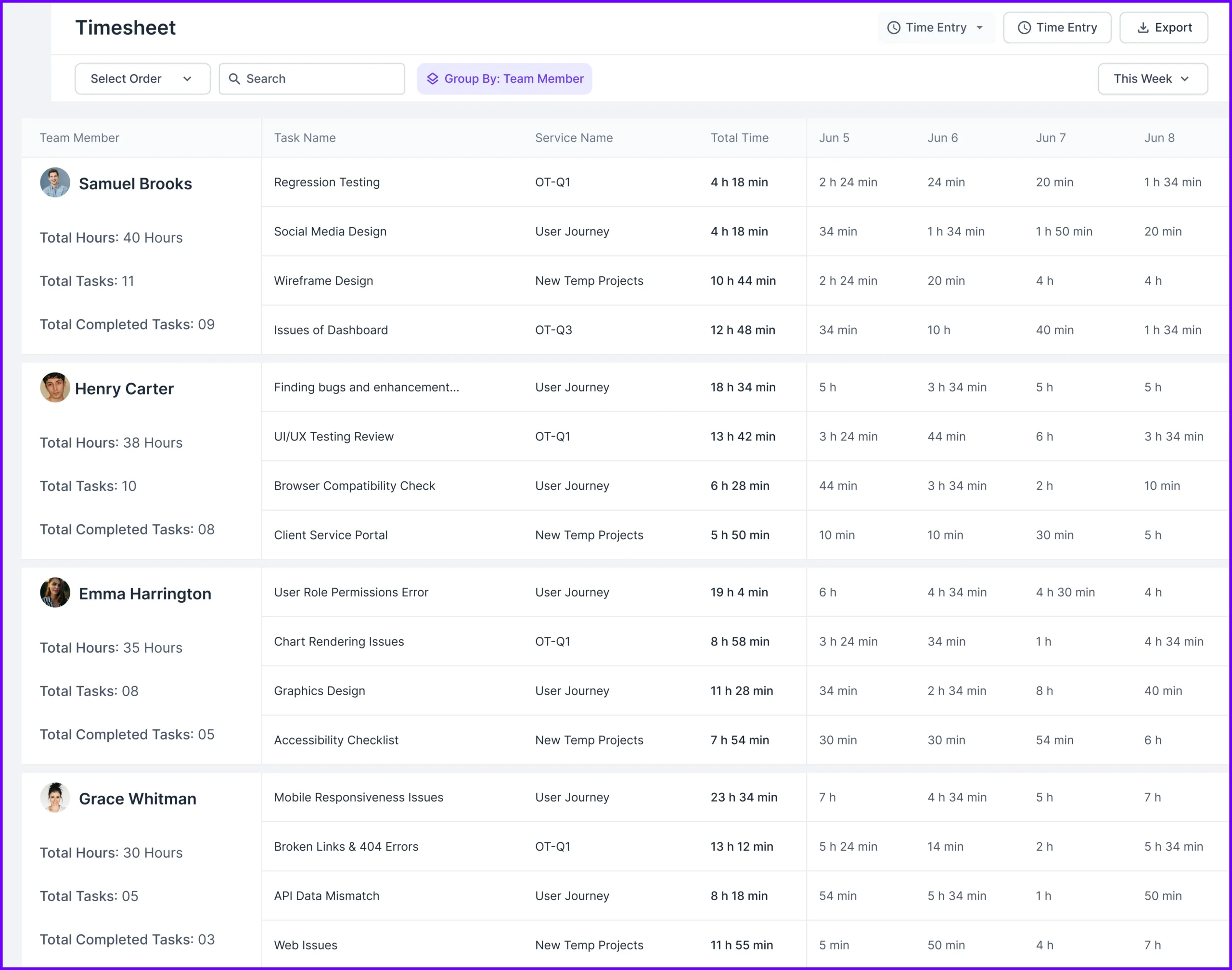Click Henry Carter's Total Hours summary
1232x970 pixels.
(111, 442)
